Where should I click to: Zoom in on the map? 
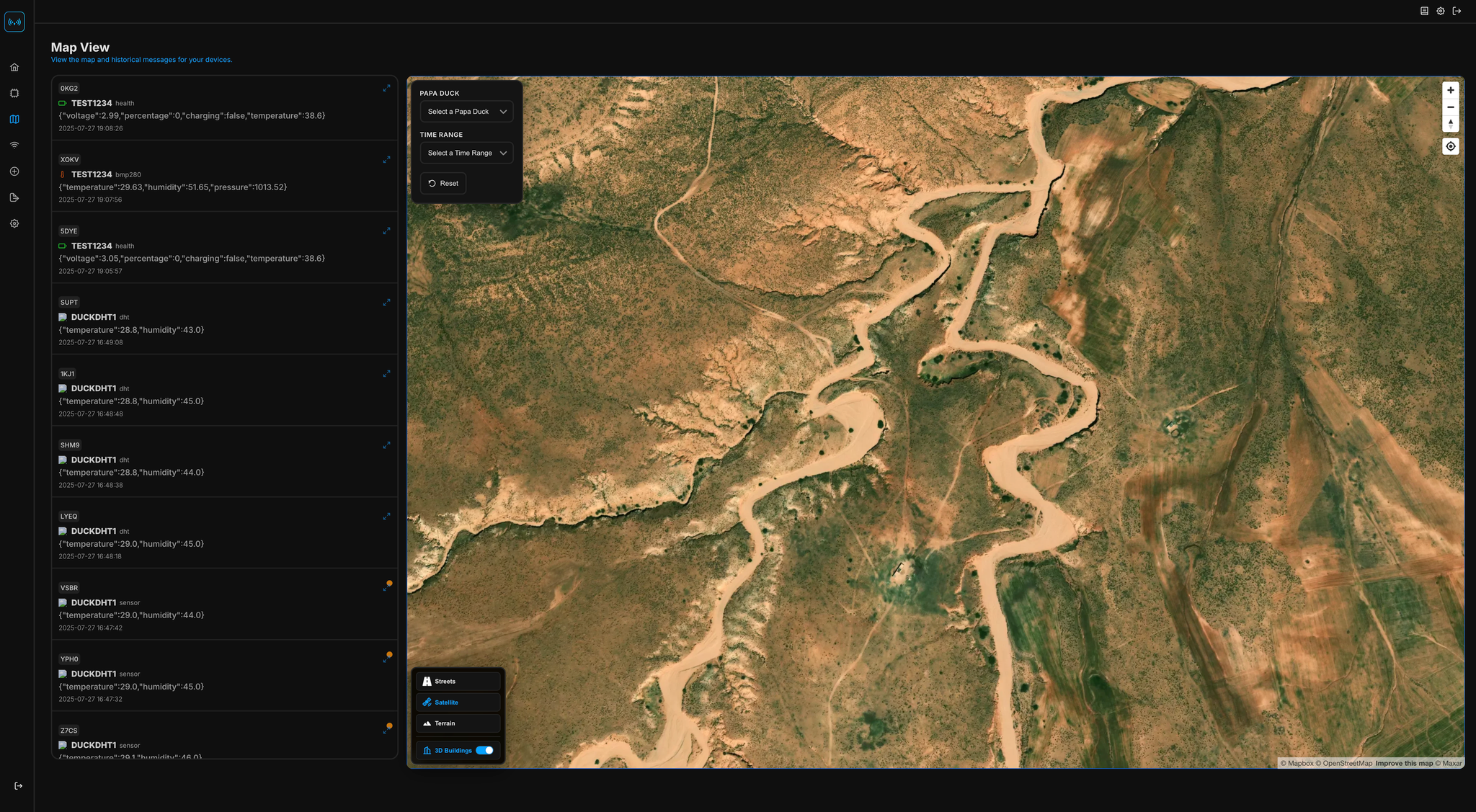coord(1450,90)
